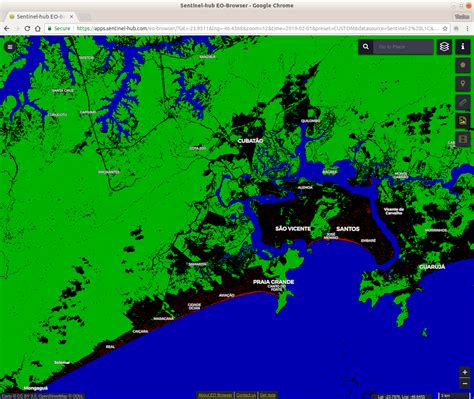Open the About EO Browser link
Screen dimensions: 474x399
coord(215,395)
